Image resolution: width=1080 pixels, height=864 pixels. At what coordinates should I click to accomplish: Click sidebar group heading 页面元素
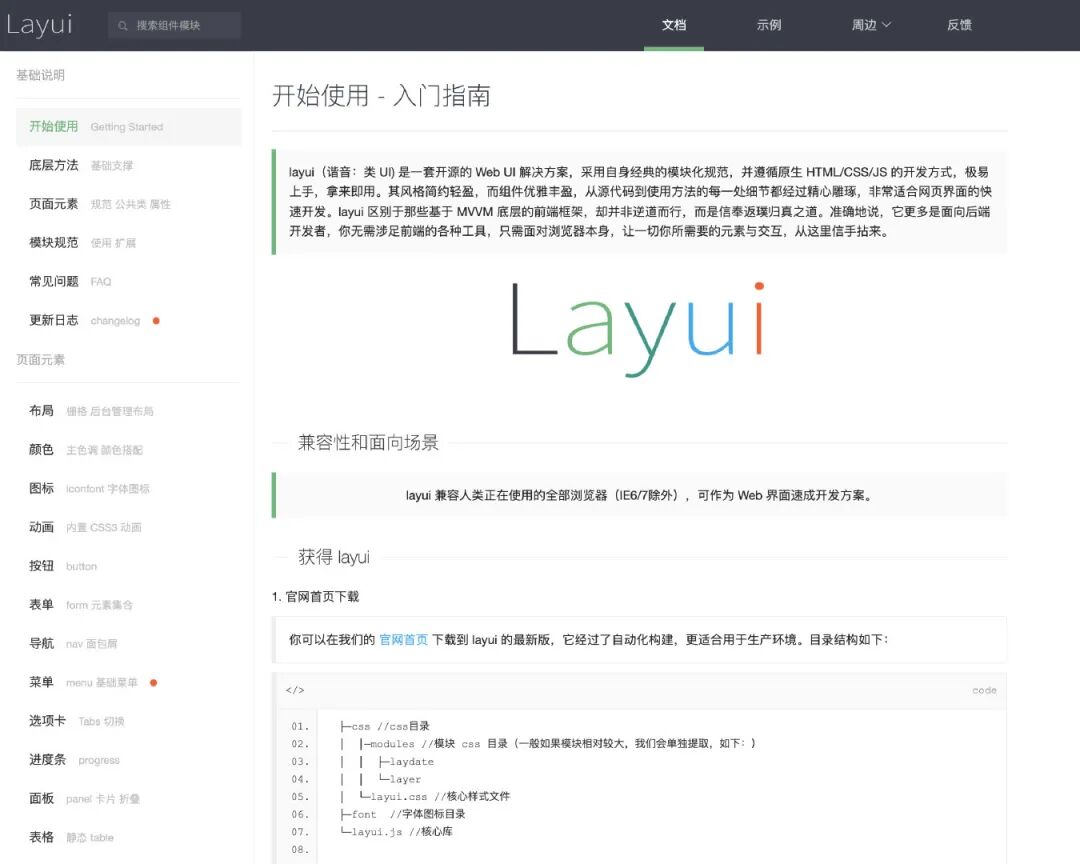(41, 360)
